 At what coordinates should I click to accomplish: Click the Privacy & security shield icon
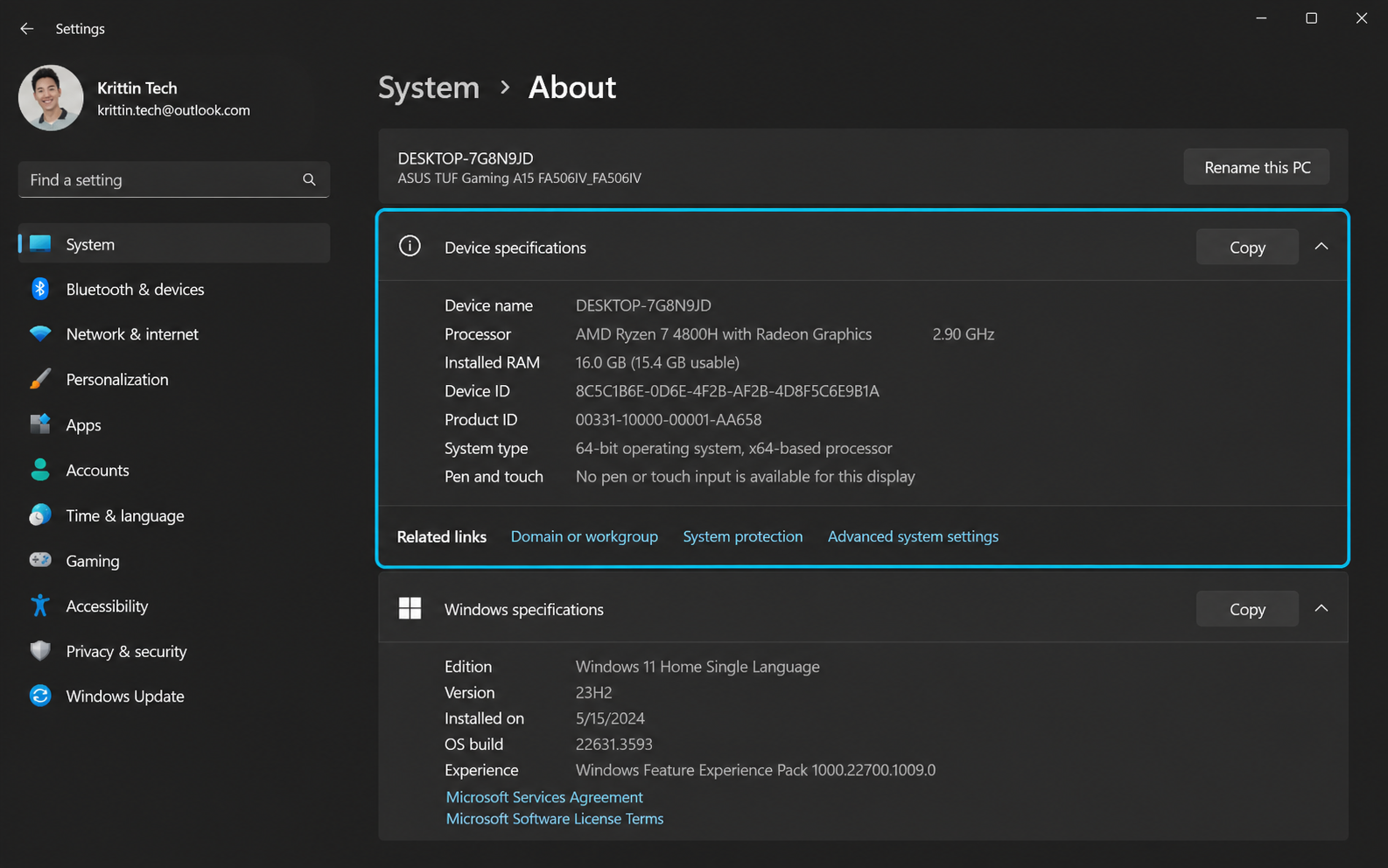point(40,651)
